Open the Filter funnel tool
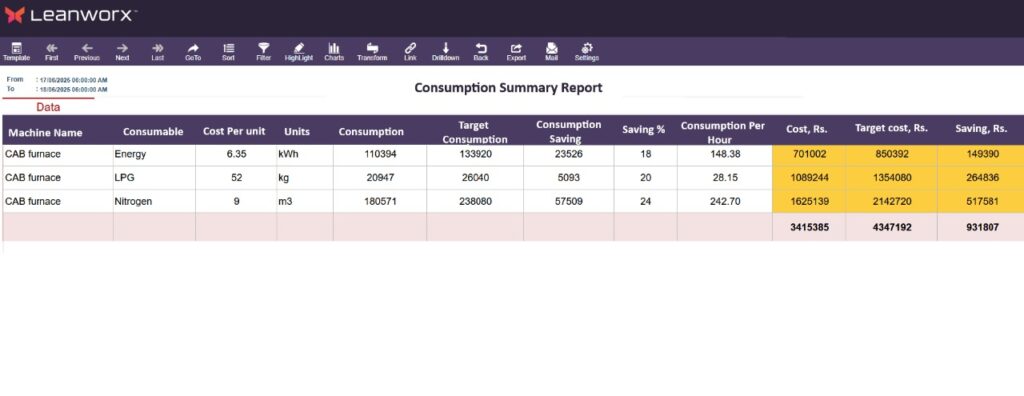 (x=263, y=52)
